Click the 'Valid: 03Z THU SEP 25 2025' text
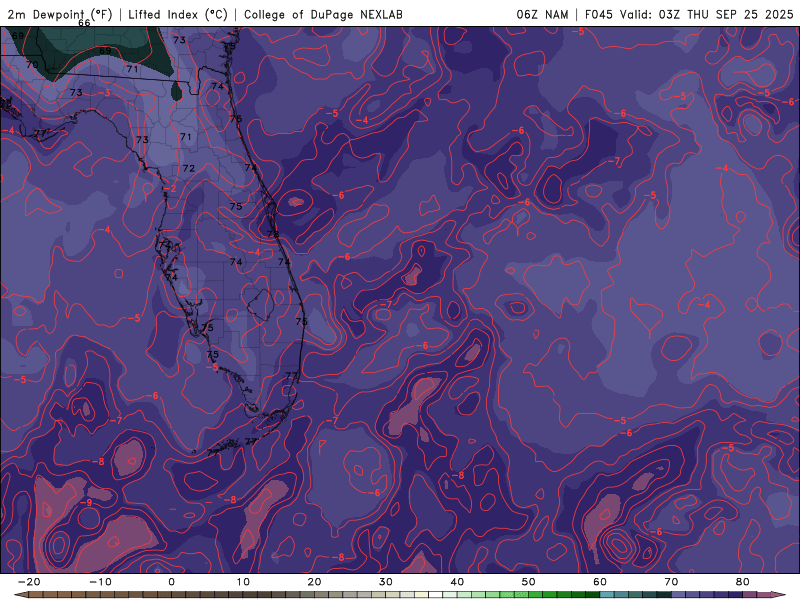Screen dimensions: 800x600 pyautogui.click(x=707, y=14)
